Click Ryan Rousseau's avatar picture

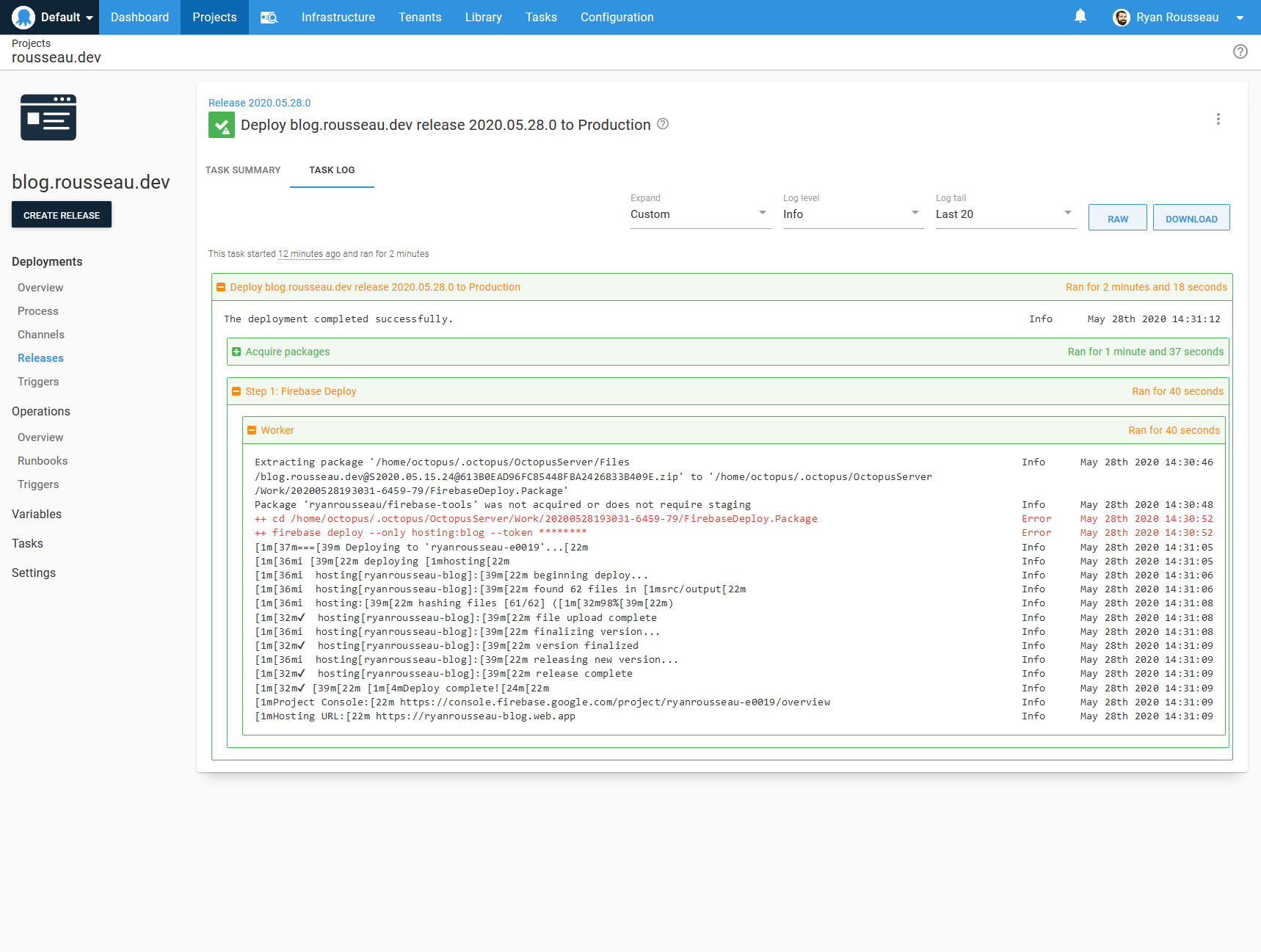(1122, 17)
